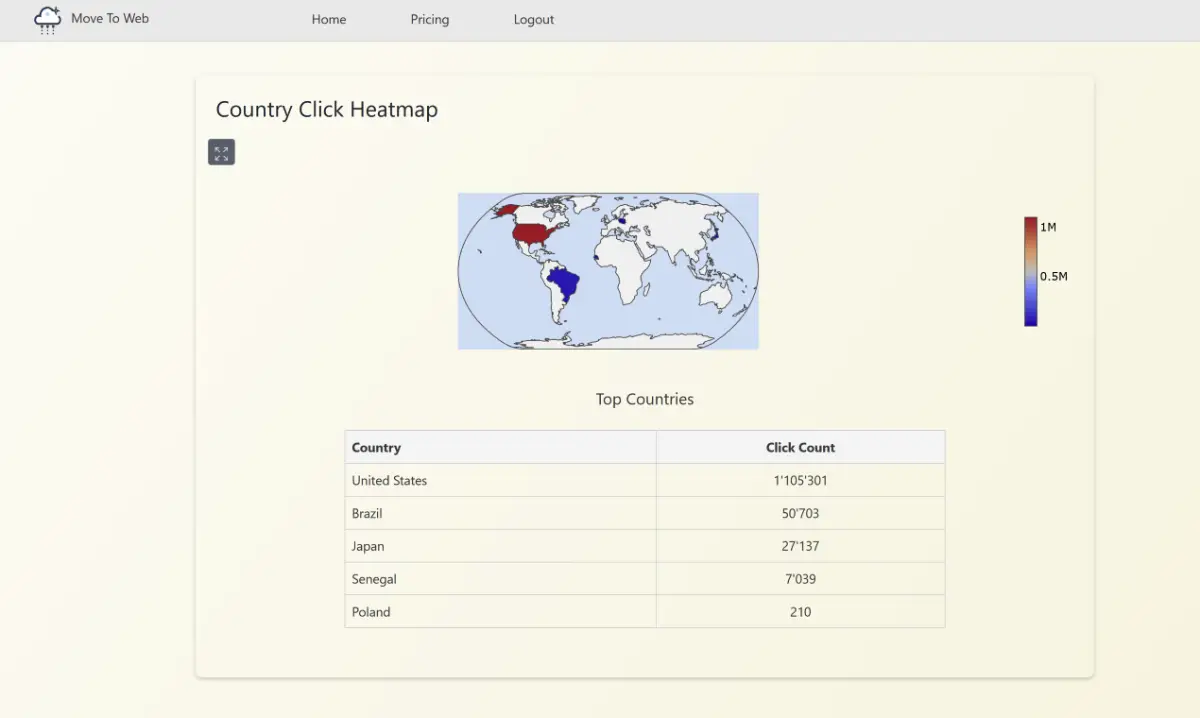The height and width of the screenshot is (718, 1200).
Task: Expand the heatmap with the fullscreen icon
Action: pos(221,152)
